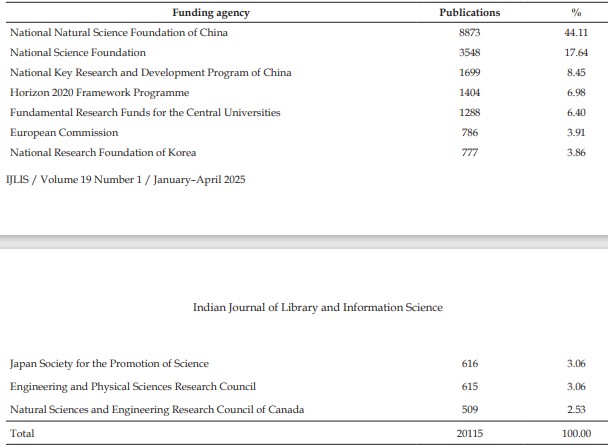This screenshot has height=448, width=608.
Task: Click the Publications column header
Action: [x=470, y=12]
